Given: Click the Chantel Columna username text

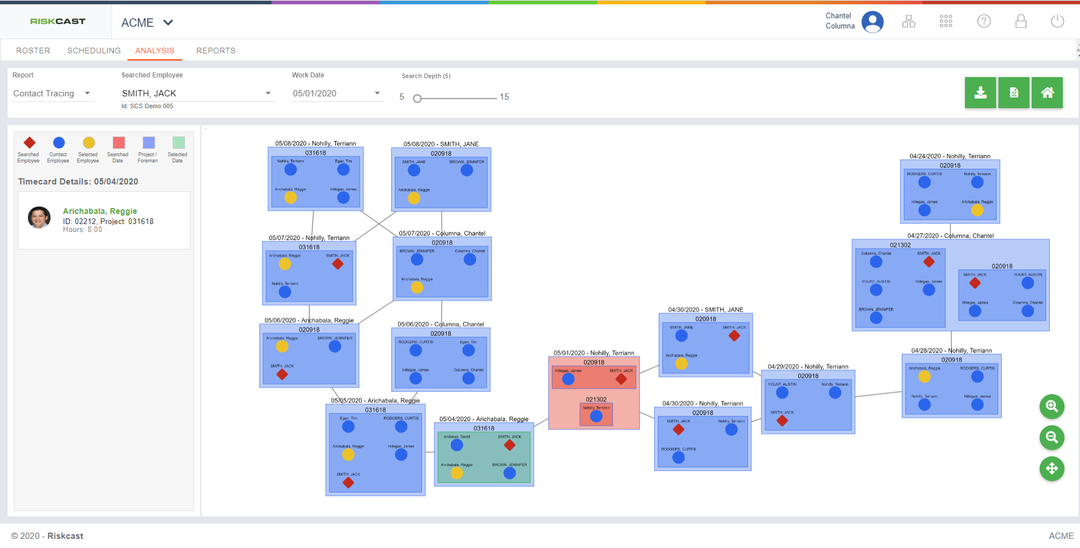Looking at the screenshot, I should (839, 21).
